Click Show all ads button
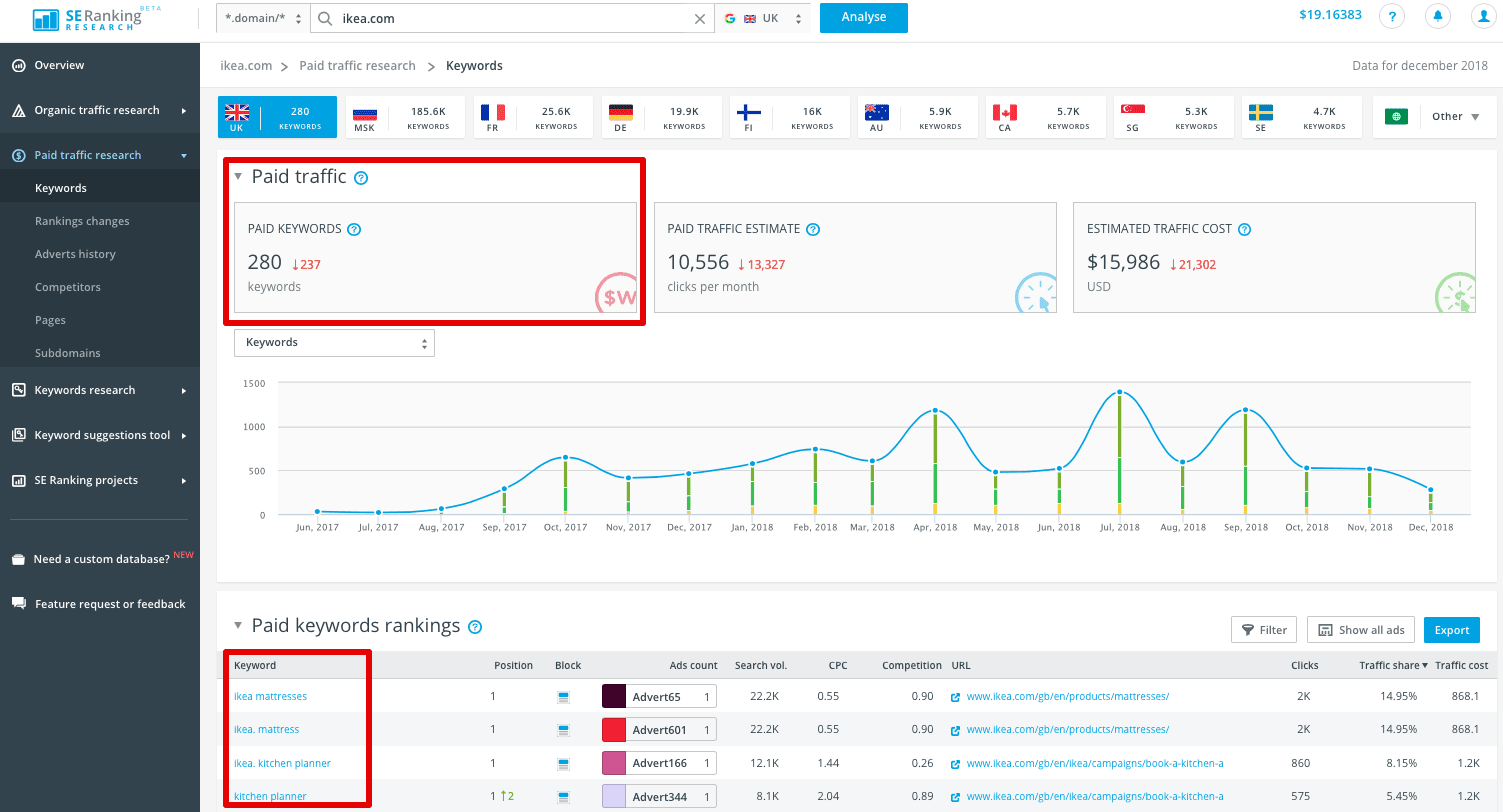 pos(1361,630)
